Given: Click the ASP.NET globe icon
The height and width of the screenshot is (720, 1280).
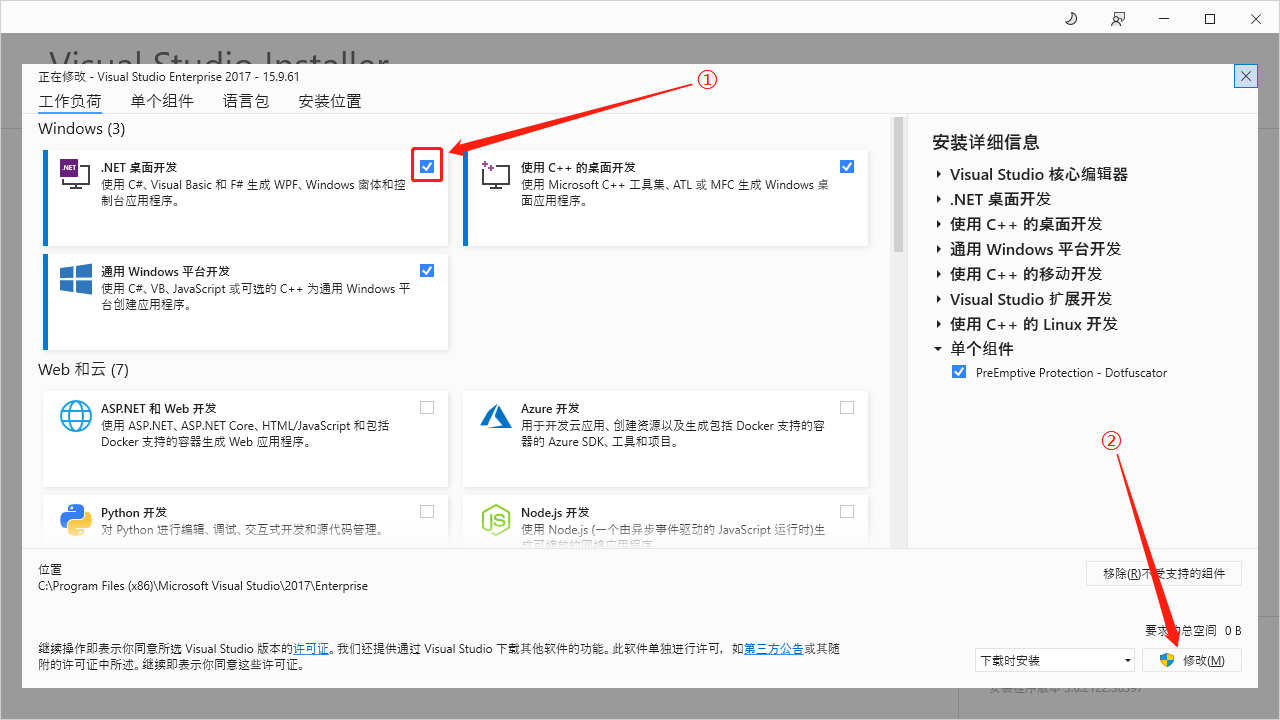Looking at the screenshot, I should click(76, 415).
